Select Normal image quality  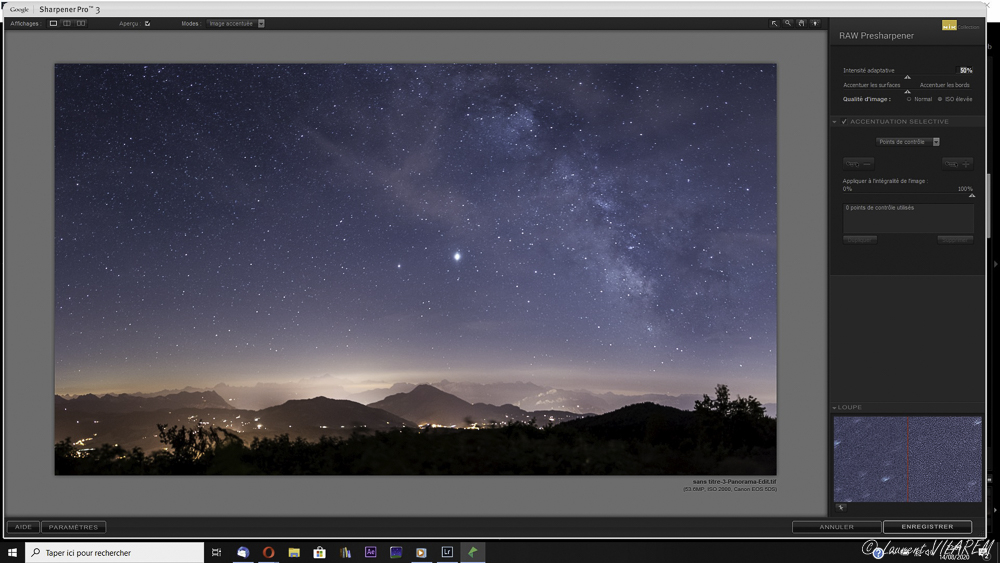click(909, 99)
